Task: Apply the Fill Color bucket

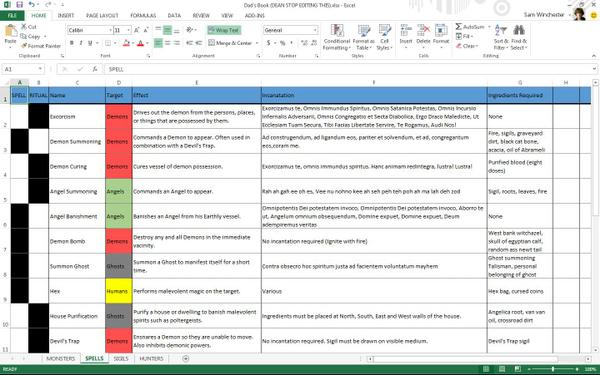Action: click(x=126, y=43)
